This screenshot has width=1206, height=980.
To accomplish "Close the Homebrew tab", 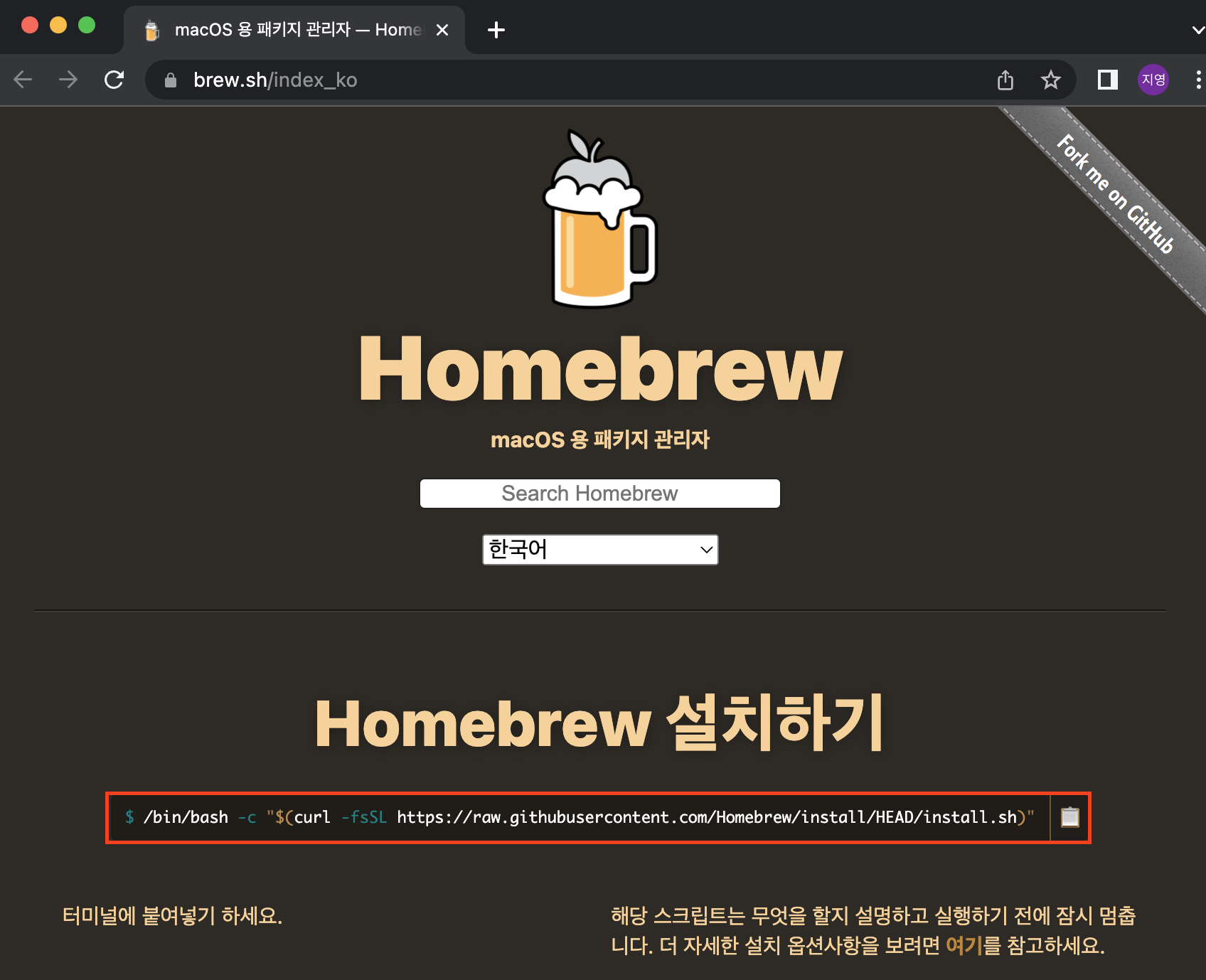I will 442,30.
